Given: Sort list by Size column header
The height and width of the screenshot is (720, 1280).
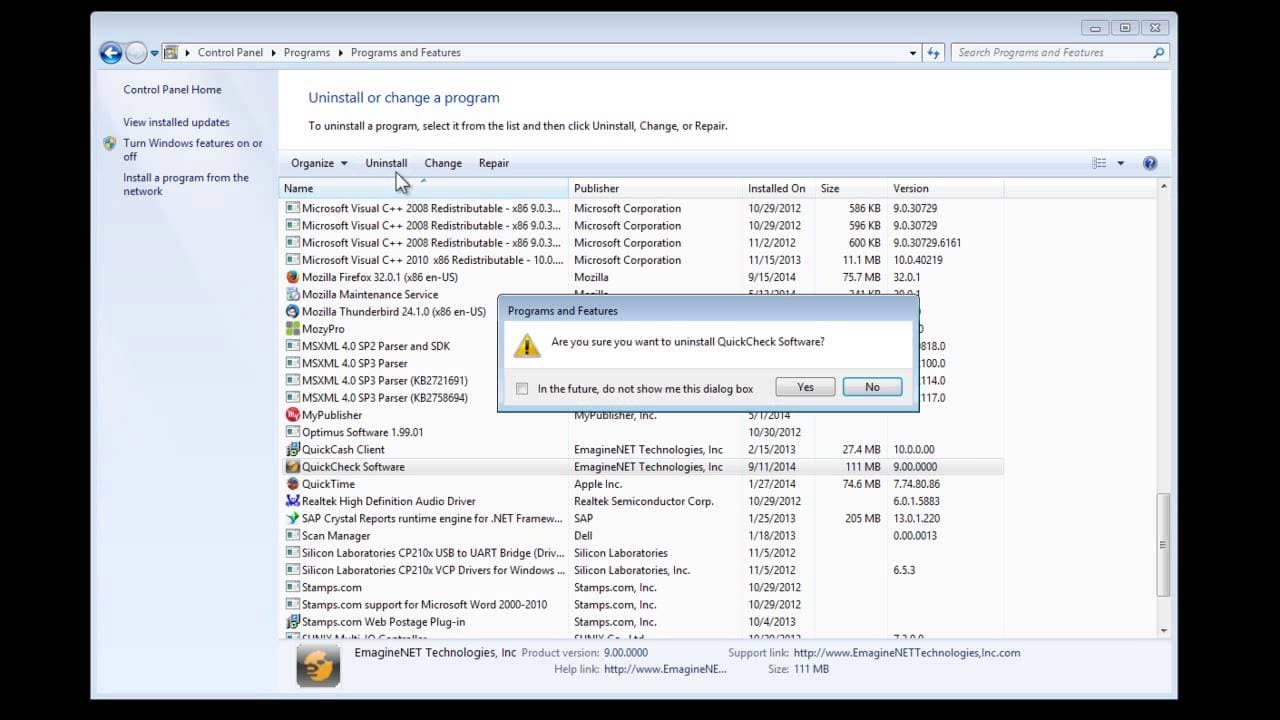Looking at the screenshot, I should pyautogui.click(x=851, y=188).
